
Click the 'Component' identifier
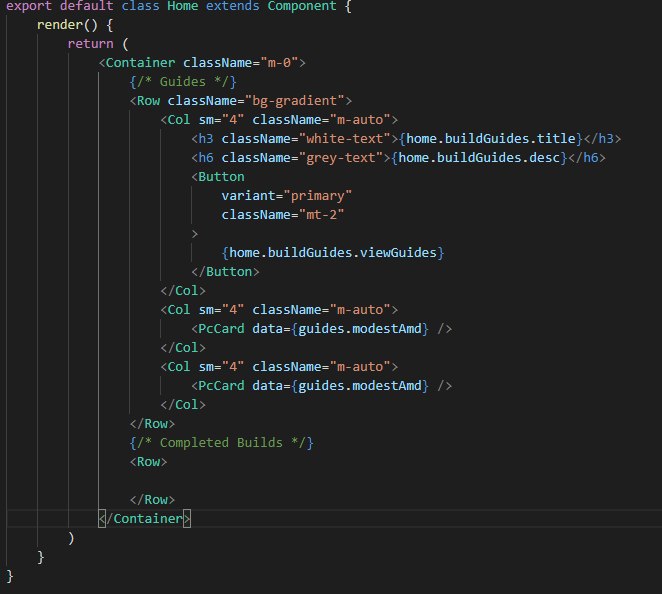click(301, 6)
